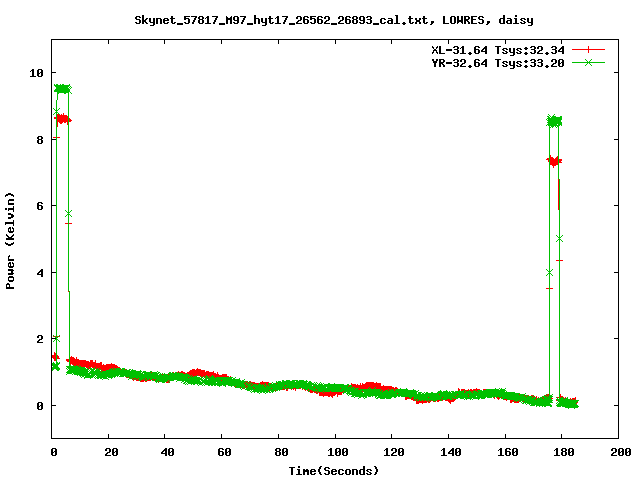The width and height of the screenshot is (640, 480).
Task: Click the x-axis tick label 200
Action: pyautogui.click(x=621, y=452)
